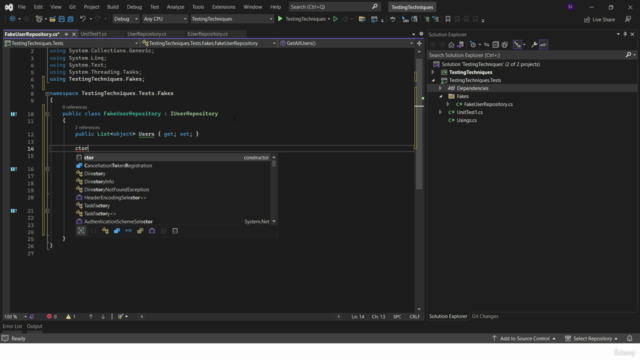The image size is (640, 360).
Task: Click Add to Source Control button
Action: tap(524, 339)
